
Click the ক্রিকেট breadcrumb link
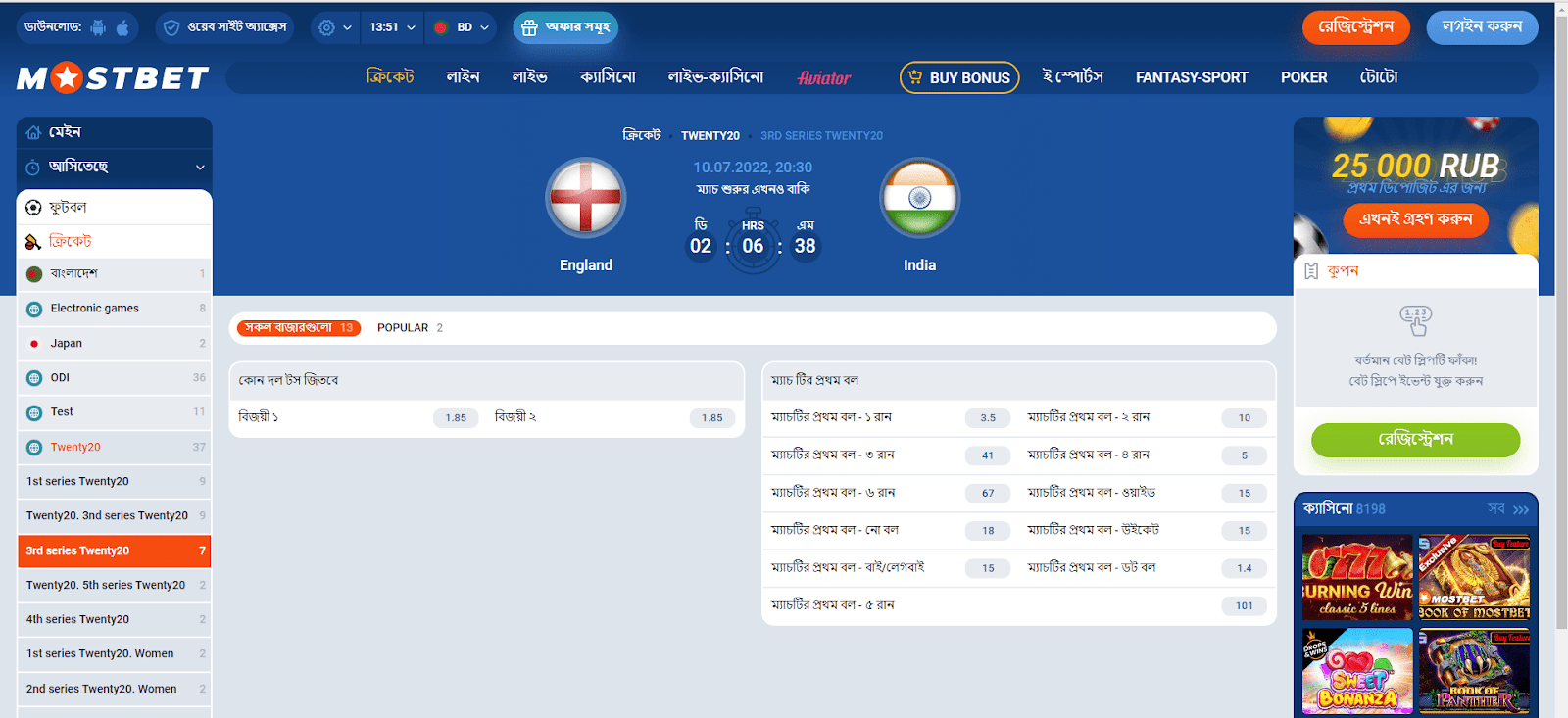(641, 135)
